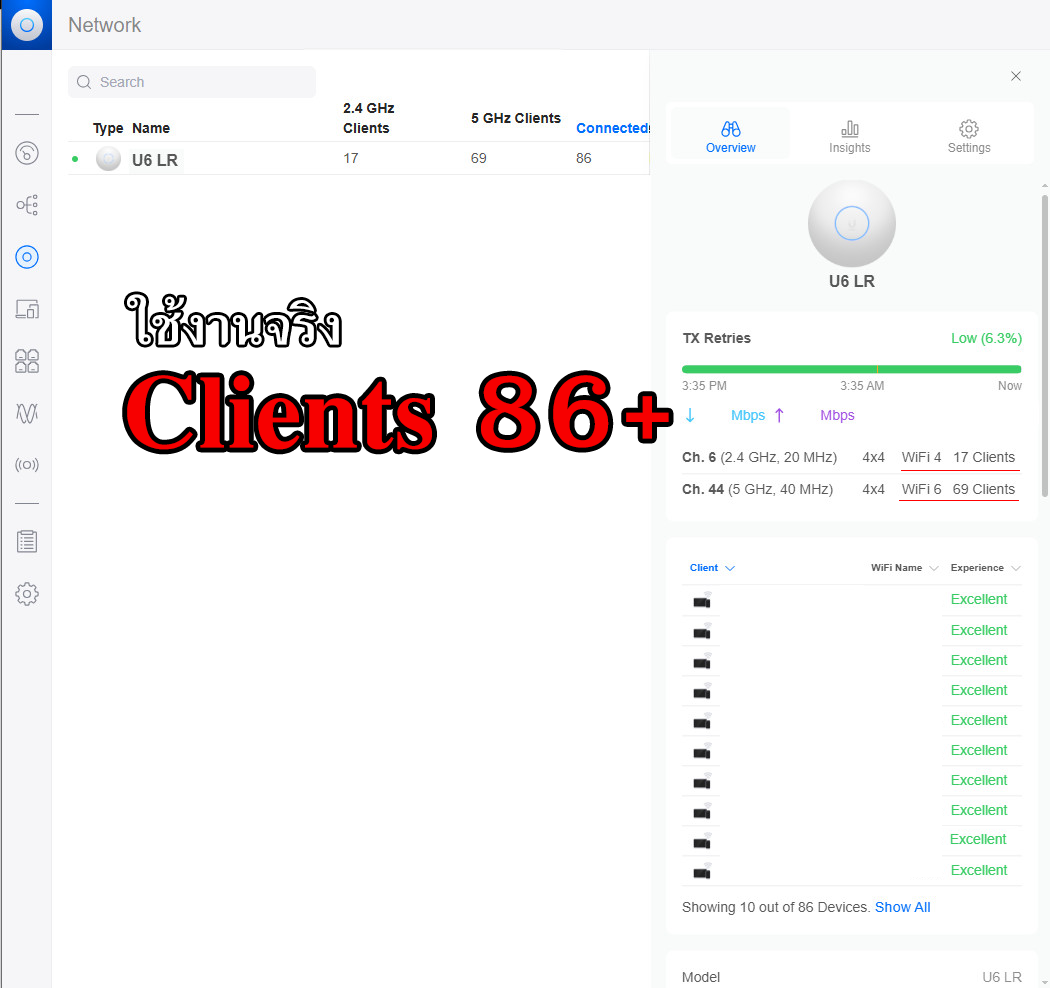Open the Radios broadcast icon in sidebar

(27, 465)
